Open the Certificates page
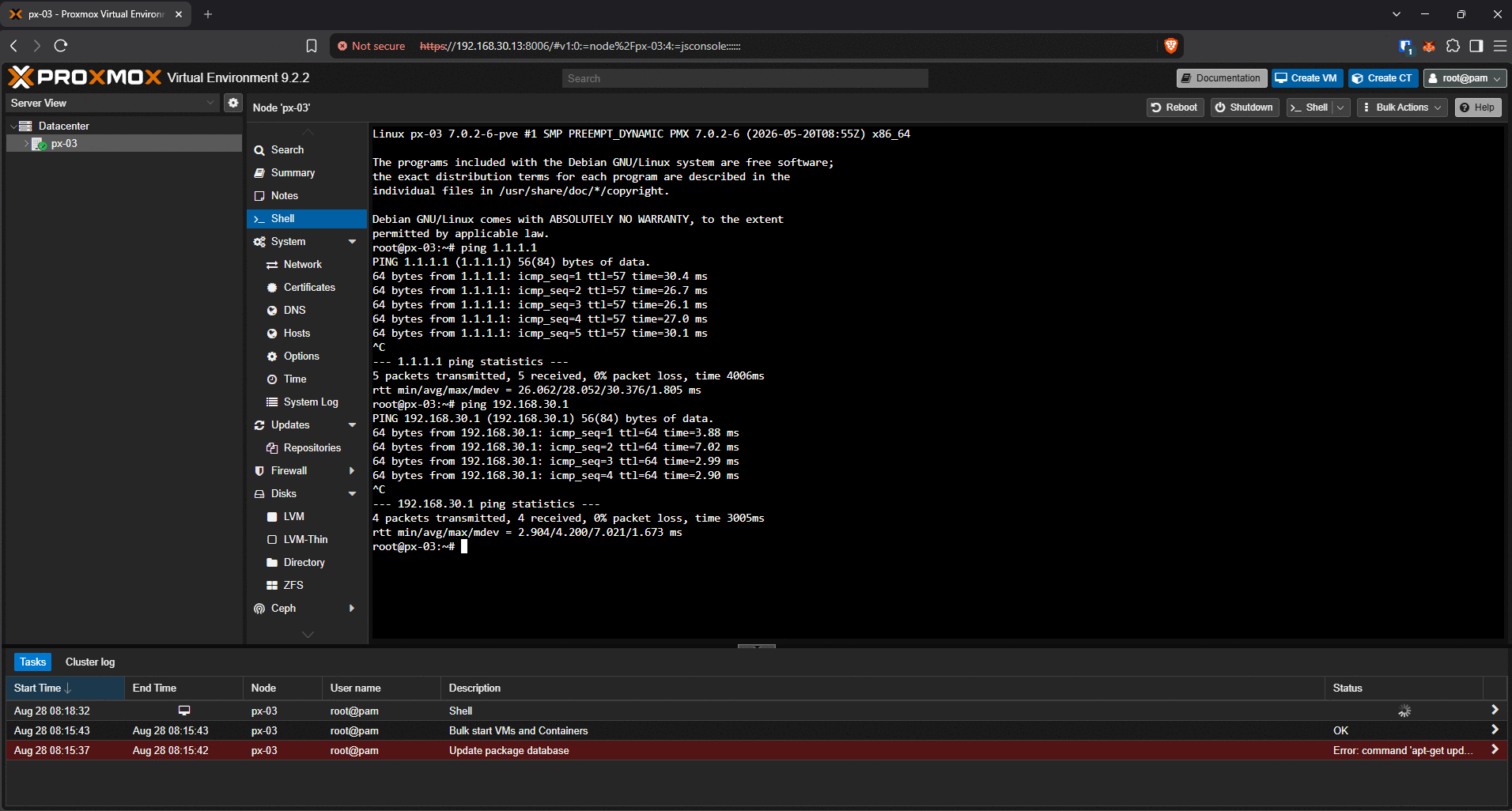Viewport: 1512px width, 811px height. [x=309, y=288]
